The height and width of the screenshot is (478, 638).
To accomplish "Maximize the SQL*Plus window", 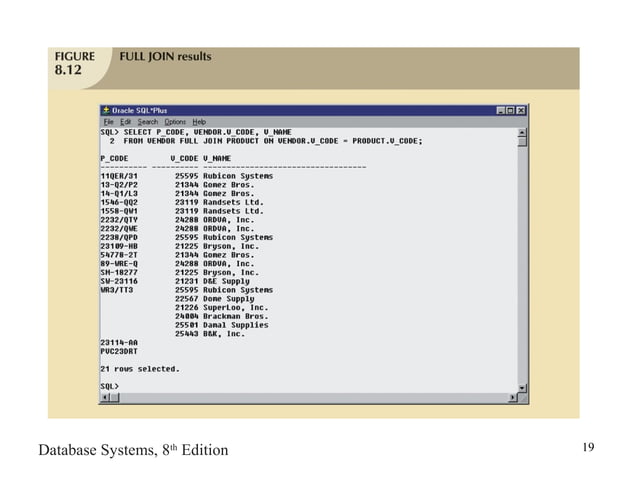I will pyautogui.click(x=511, y=110).
